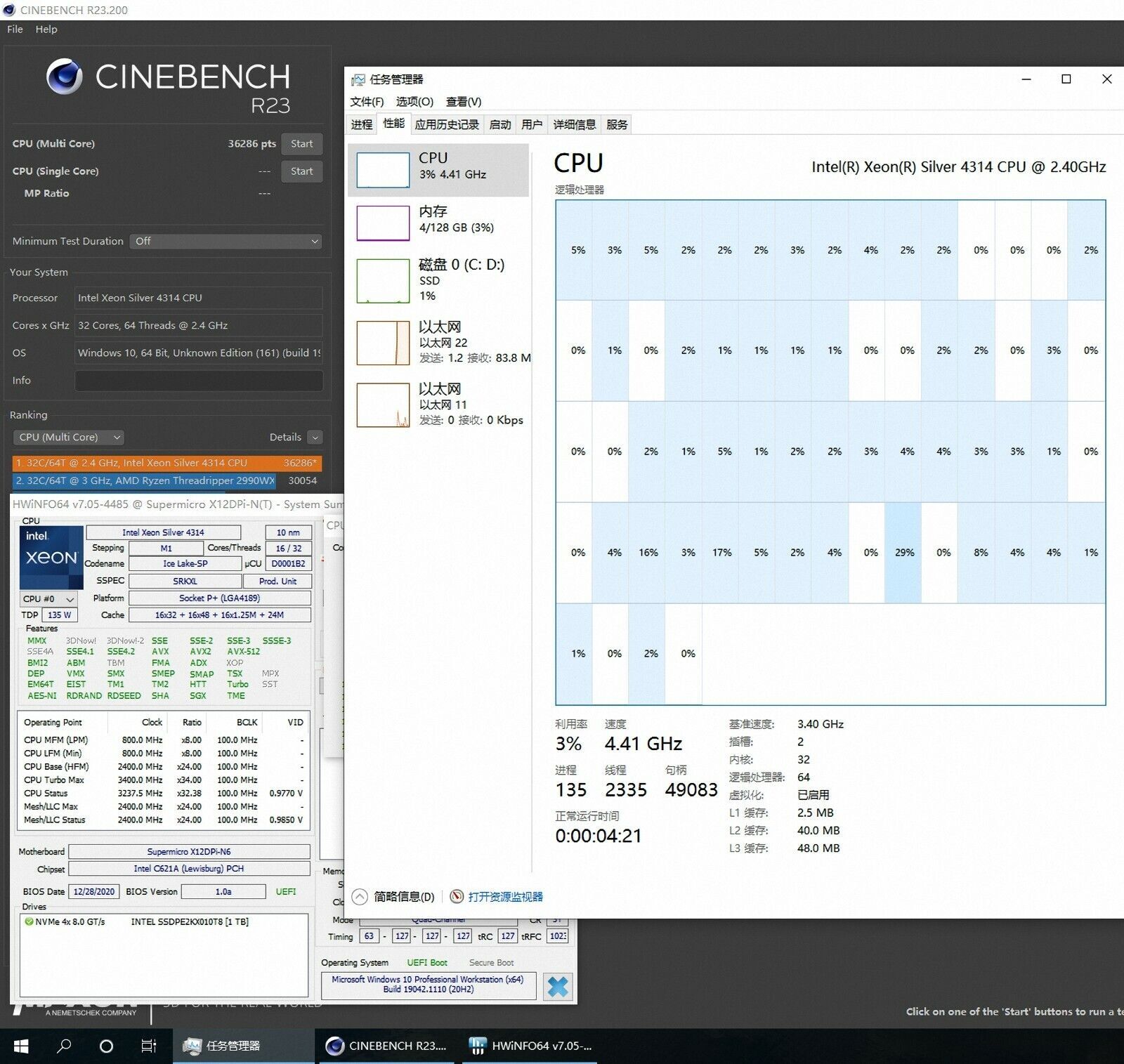Open Cinebench Help menu
1124x1064 pixels.
pos(46,29)
